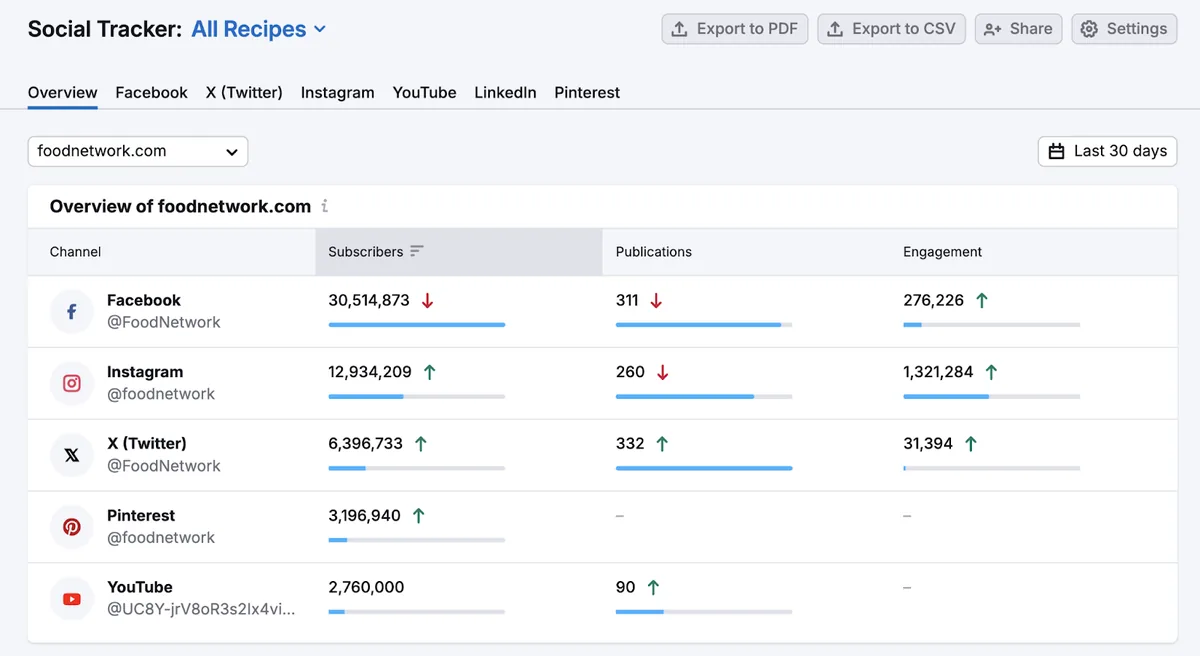Click the calendar icon in date range button

click(x=1057, y=152)
